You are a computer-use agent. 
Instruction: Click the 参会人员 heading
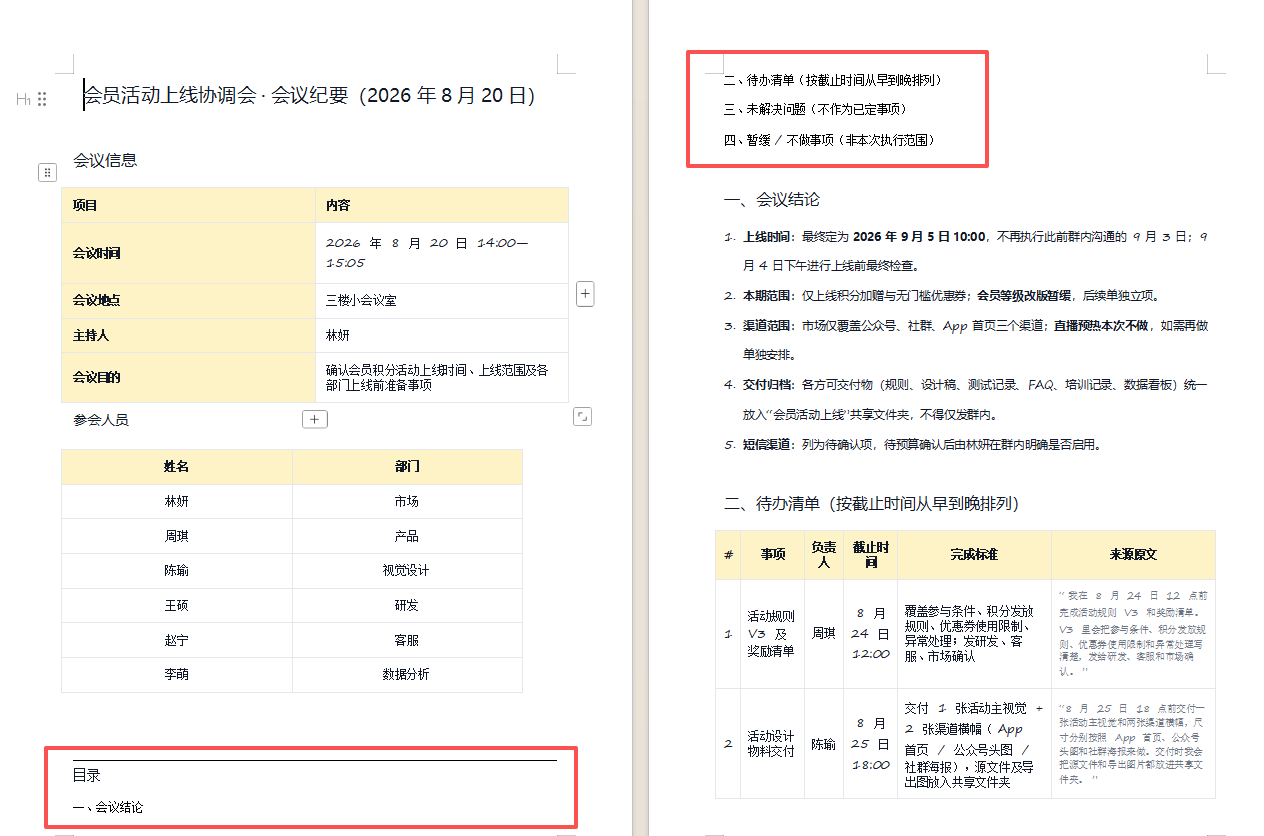tap(101, 420)
